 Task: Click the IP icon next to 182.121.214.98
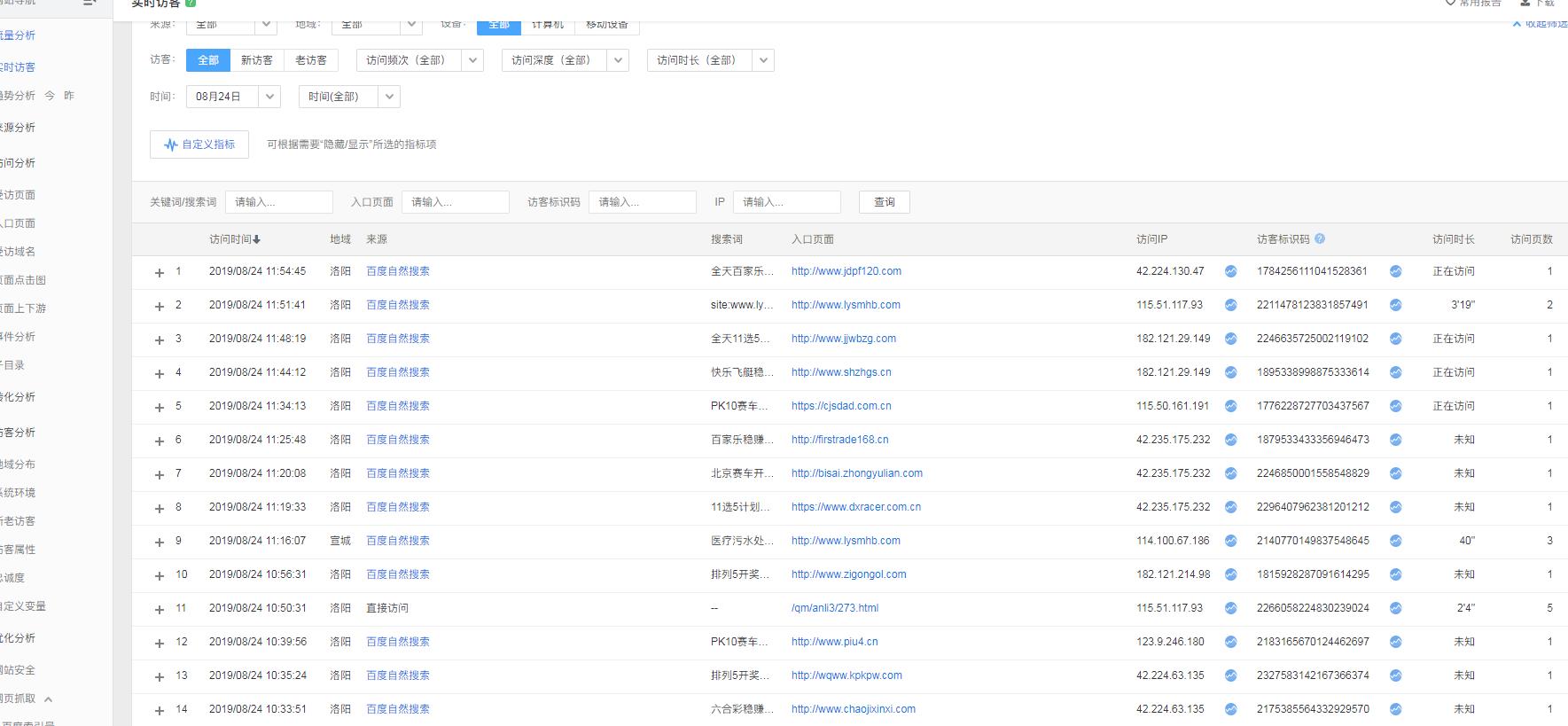[x=1230, y=574]
